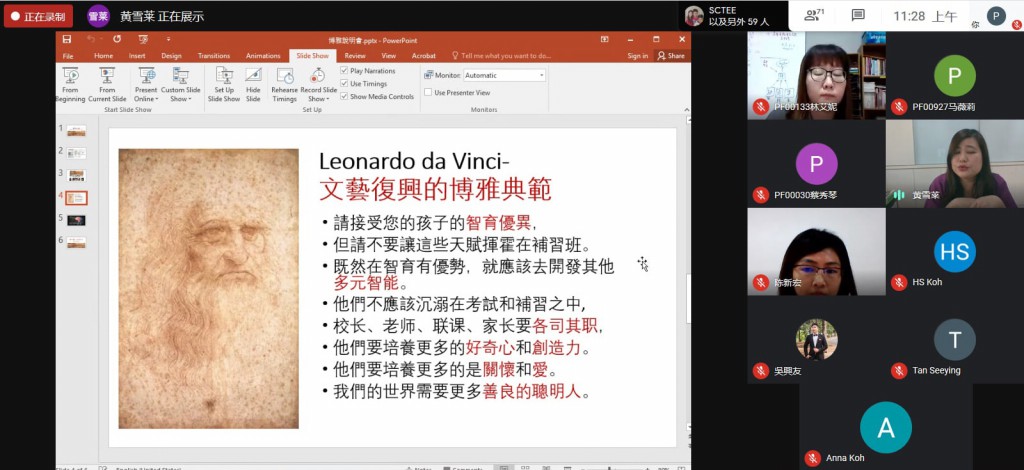Click muted mic icon on PF00133林艾妮 tile
1024x470 pixels.
760,106
